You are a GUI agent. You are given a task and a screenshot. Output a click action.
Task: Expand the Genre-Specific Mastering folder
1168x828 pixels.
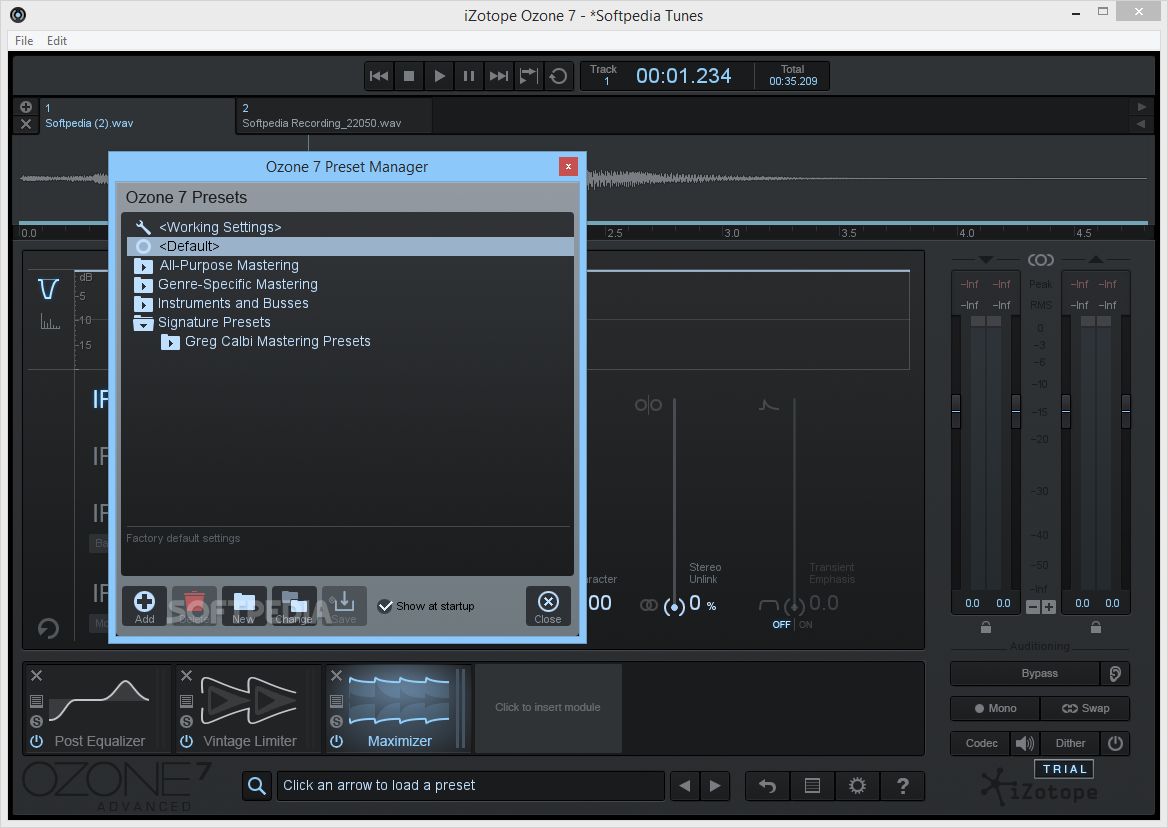[x=143, y=285]
